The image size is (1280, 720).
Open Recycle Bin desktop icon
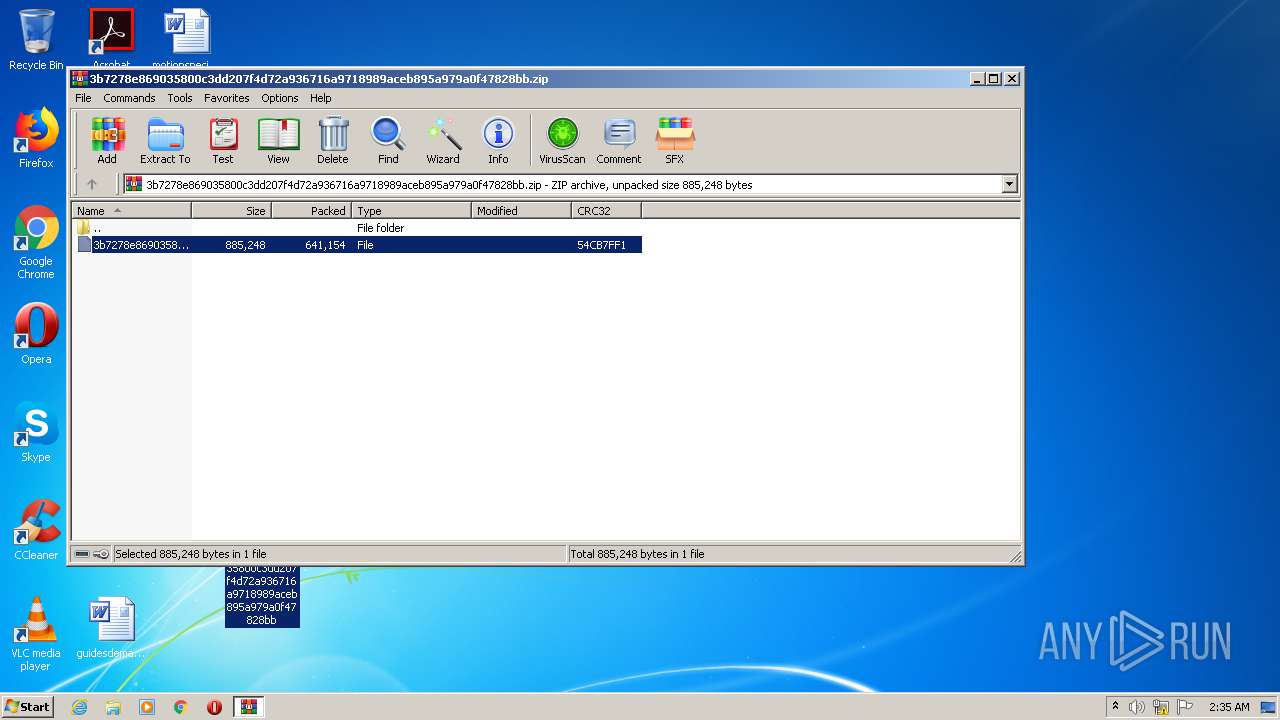pos(36,40)
